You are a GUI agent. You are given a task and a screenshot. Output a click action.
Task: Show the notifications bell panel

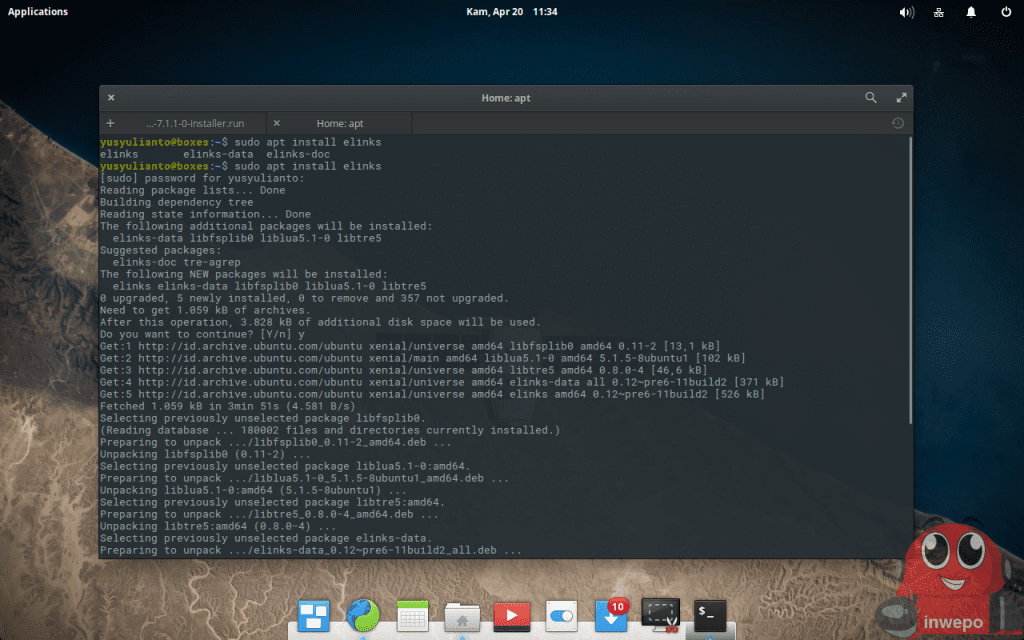971,12
